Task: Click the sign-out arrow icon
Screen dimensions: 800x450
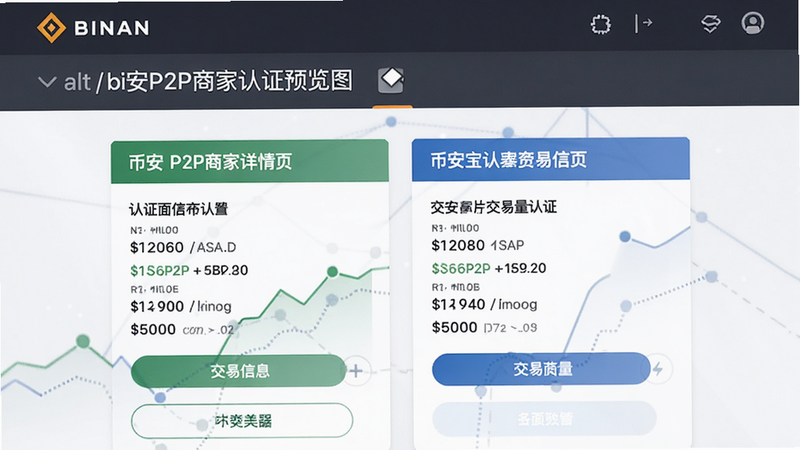Action: [x=643, y=23]
